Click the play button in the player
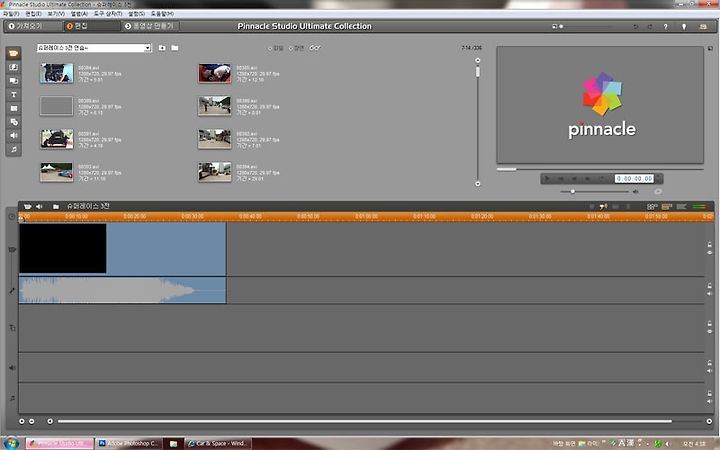Image resolution: width=720 pixels, height=450 pixels. (x=547, y=178)
